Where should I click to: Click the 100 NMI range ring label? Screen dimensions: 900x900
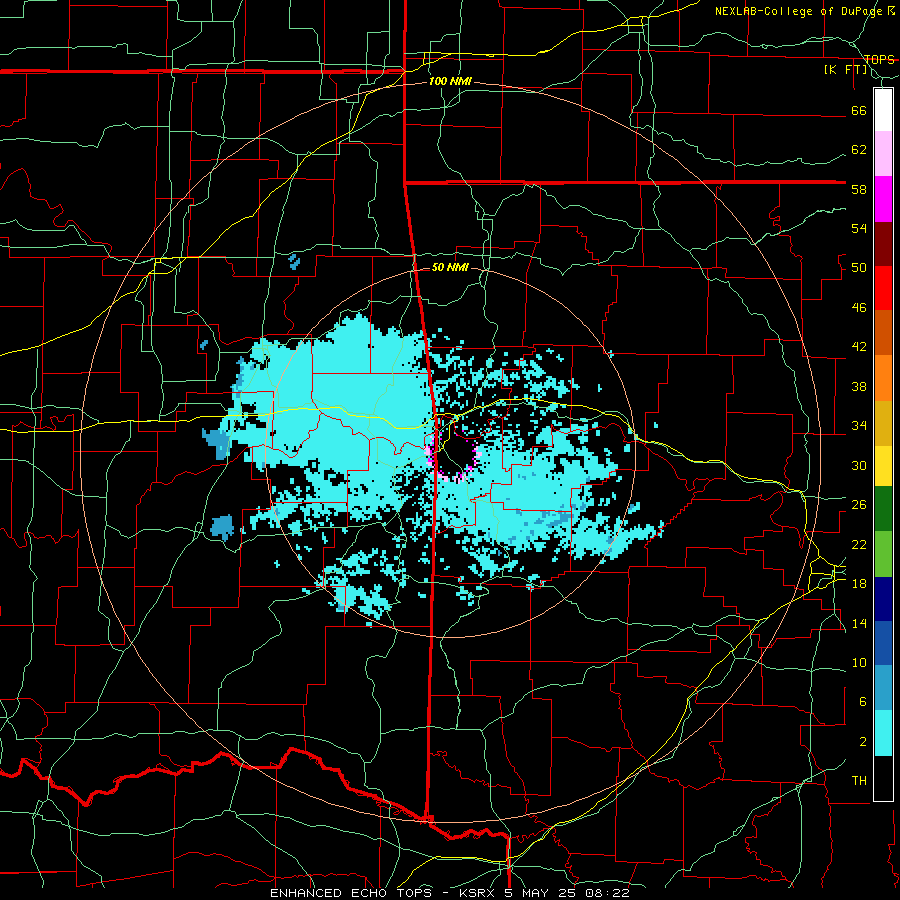coord(450,81)
